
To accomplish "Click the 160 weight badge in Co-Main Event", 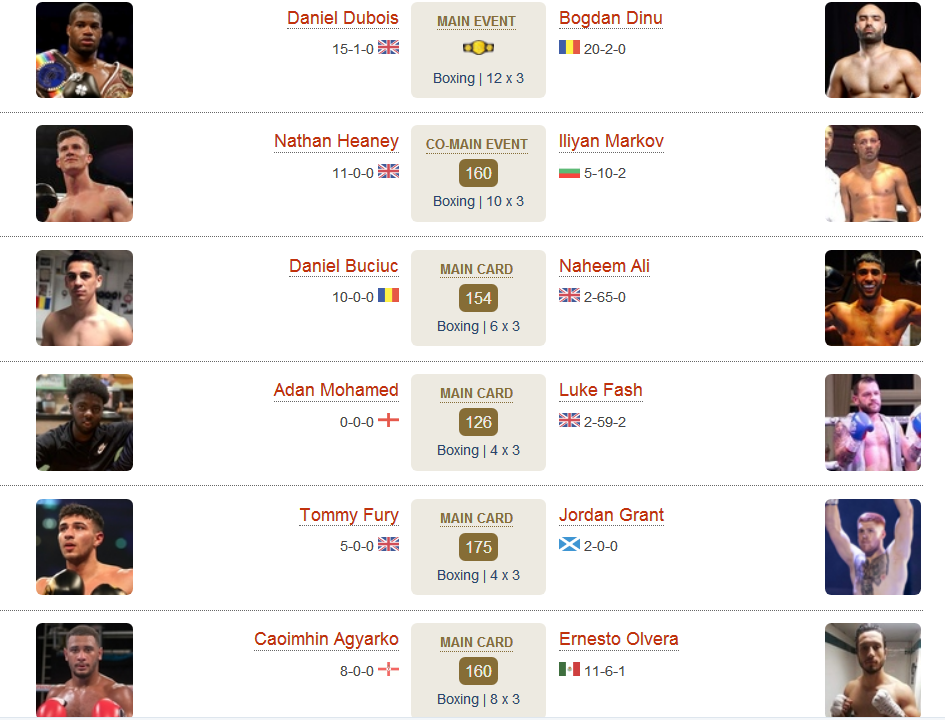I will coord(479,173).
